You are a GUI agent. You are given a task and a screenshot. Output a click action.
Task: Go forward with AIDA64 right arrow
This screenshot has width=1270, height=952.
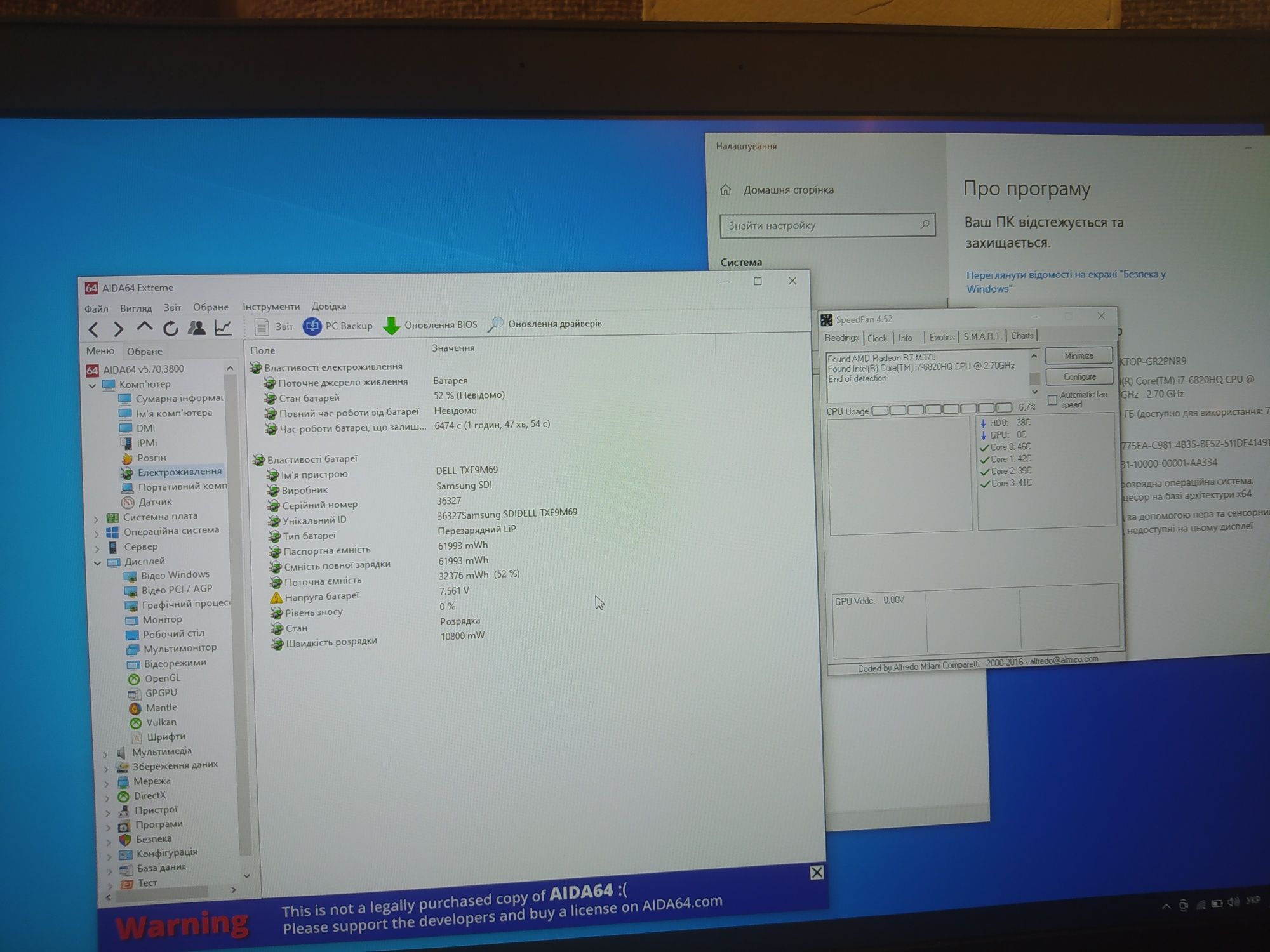click(x=119, y=329)
